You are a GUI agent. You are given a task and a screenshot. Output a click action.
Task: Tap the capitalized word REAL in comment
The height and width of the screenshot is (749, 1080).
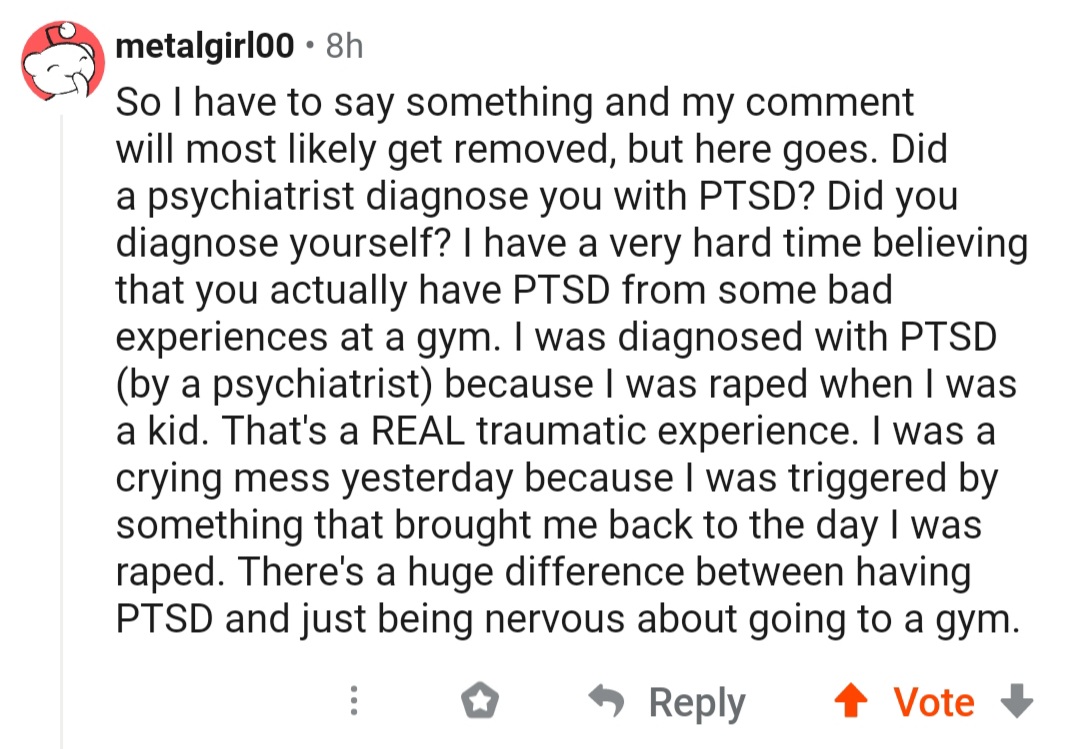[418, 431]
